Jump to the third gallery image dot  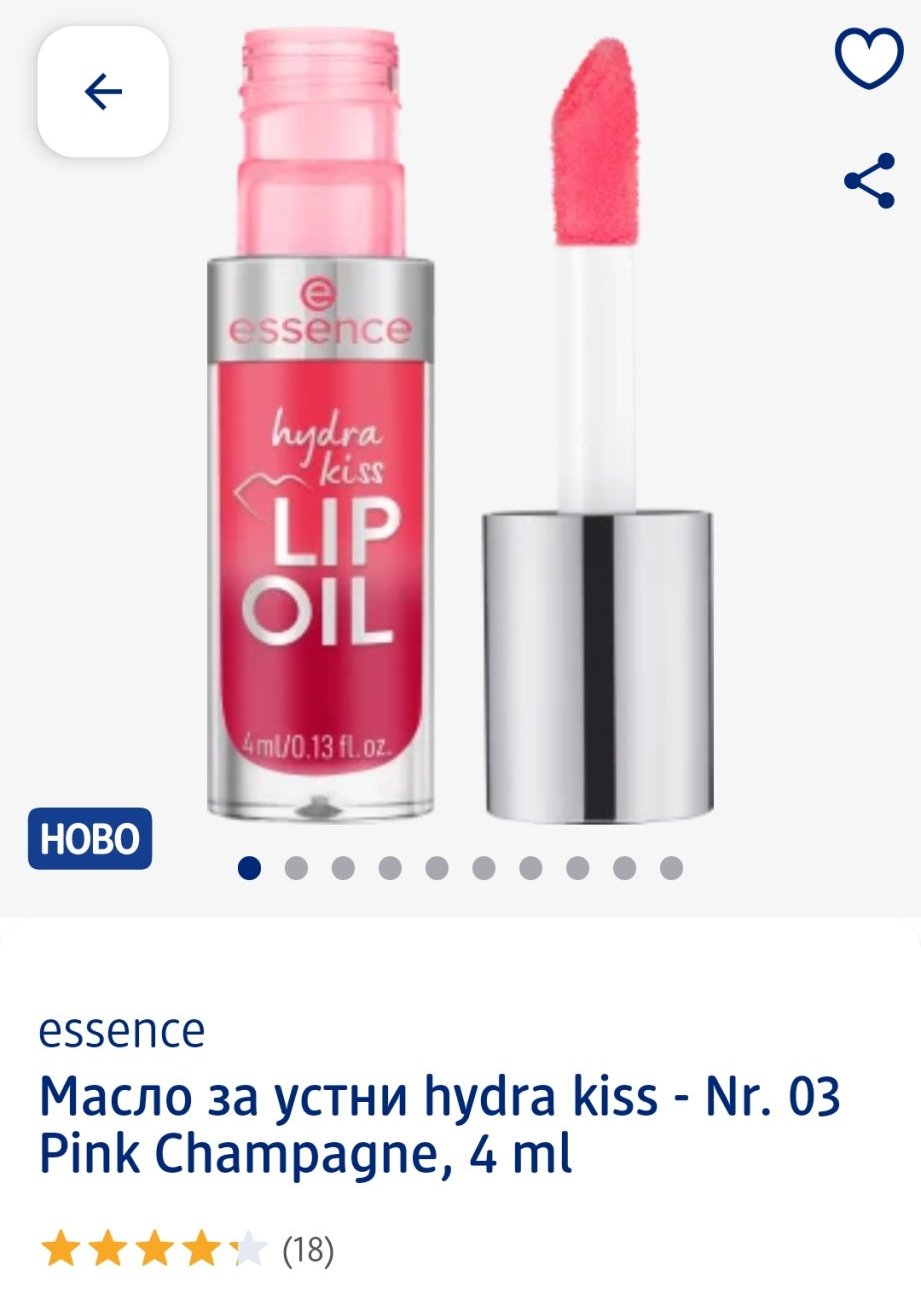343,868
